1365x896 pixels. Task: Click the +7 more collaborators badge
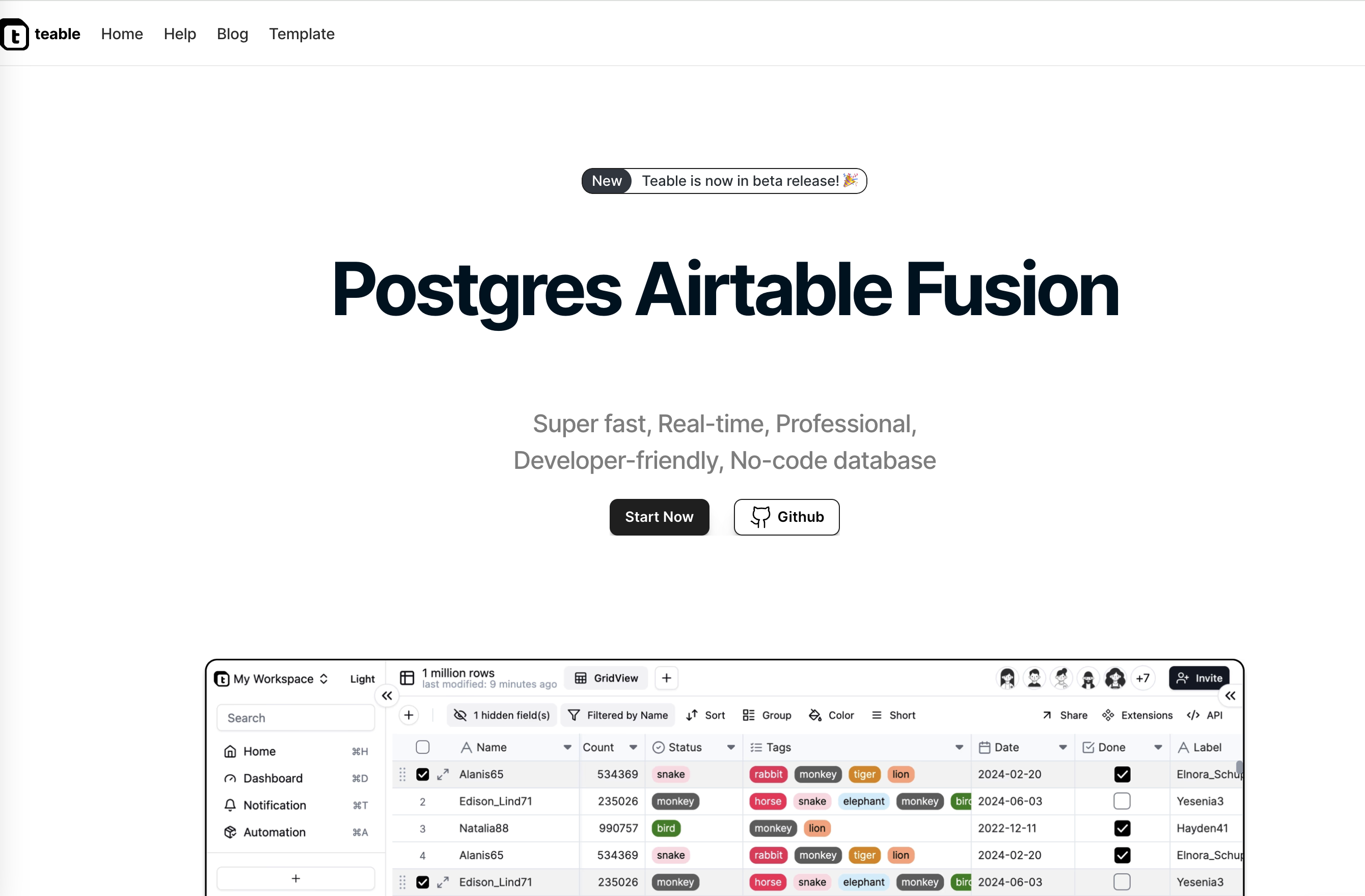click(x=1142, y=678)
